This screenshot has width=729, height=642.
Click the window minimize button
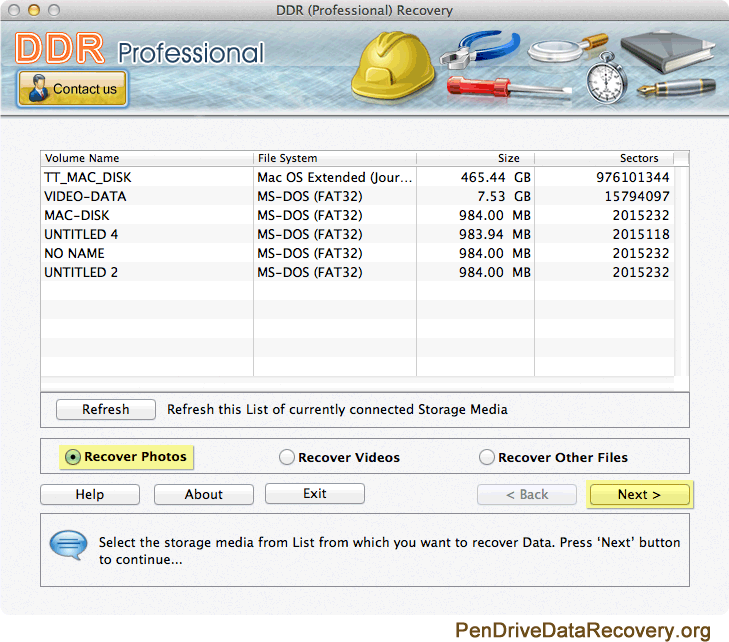34,10
